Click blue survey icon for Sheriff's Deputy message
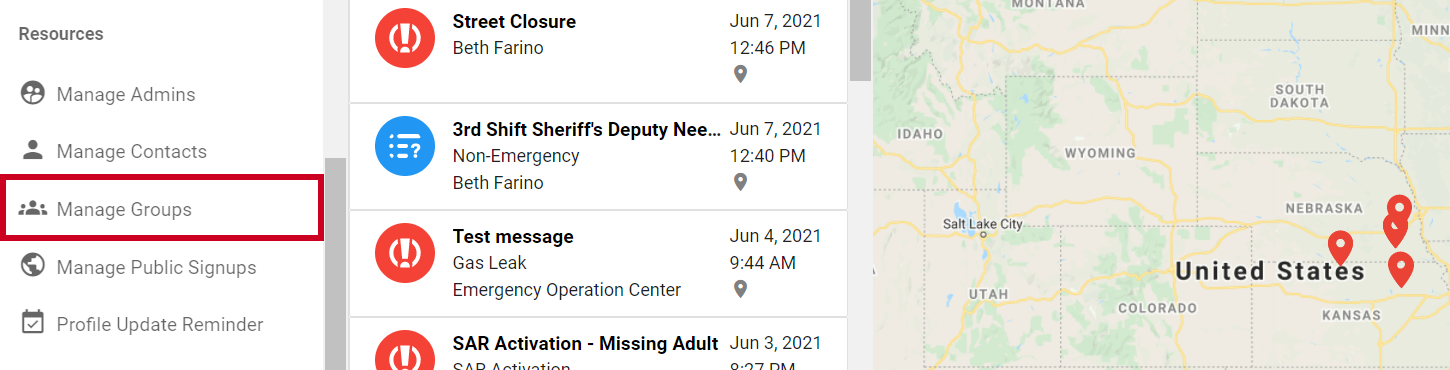 click(405, 146)
